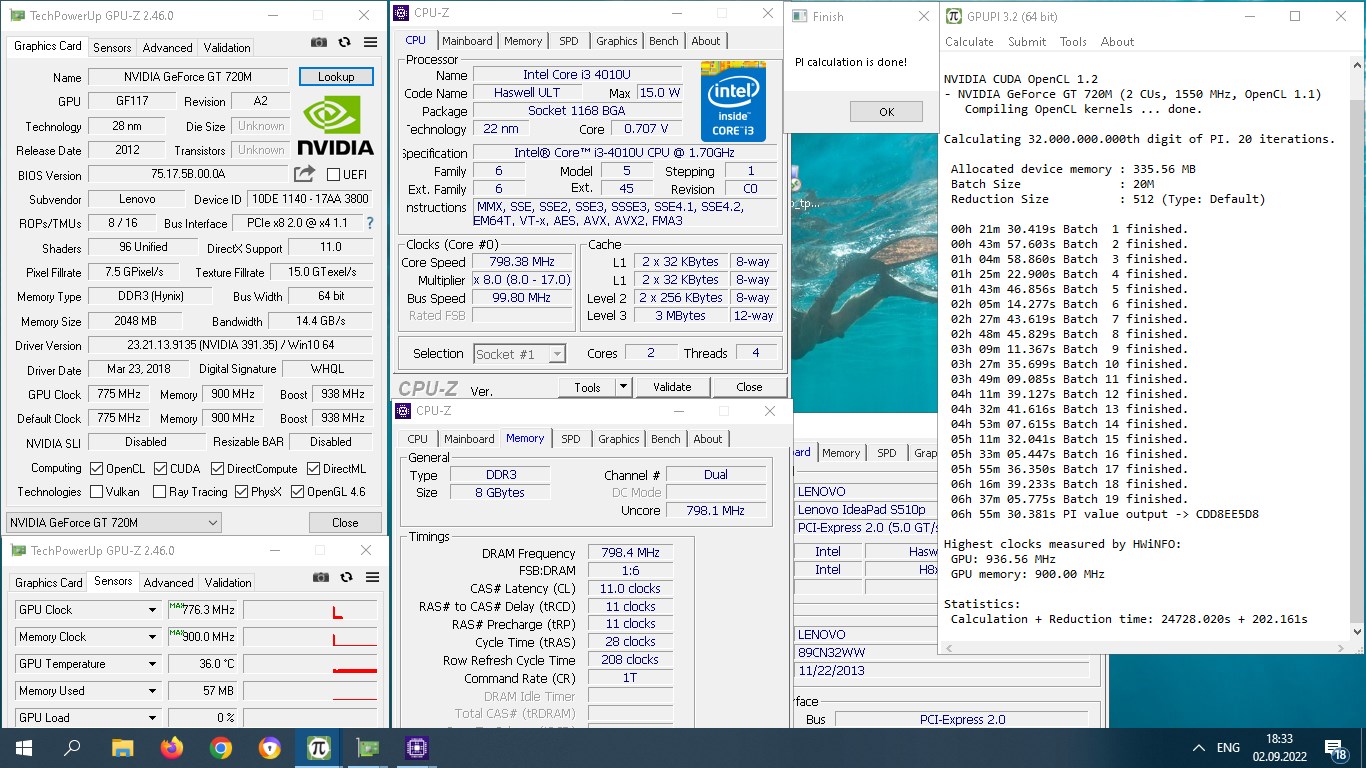Click the Close button in CPU-Z
Screen dimensions: 1366x768
click(749, 387)
